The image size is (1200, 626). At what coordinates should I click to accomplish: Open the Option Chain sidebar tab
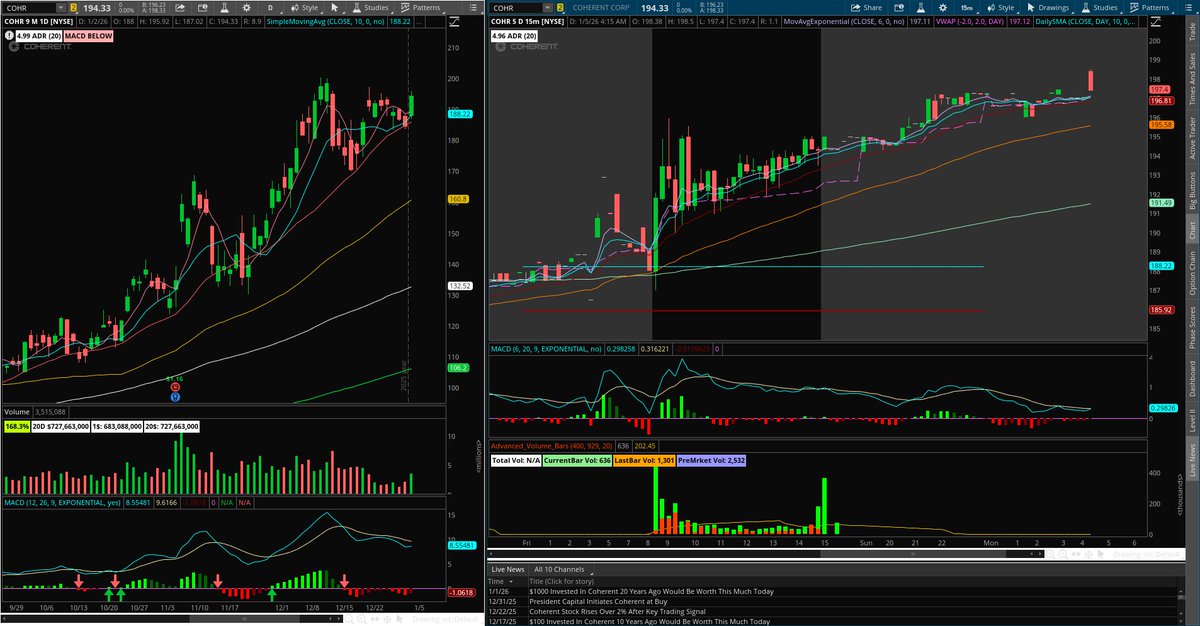tap(1191, 273)
